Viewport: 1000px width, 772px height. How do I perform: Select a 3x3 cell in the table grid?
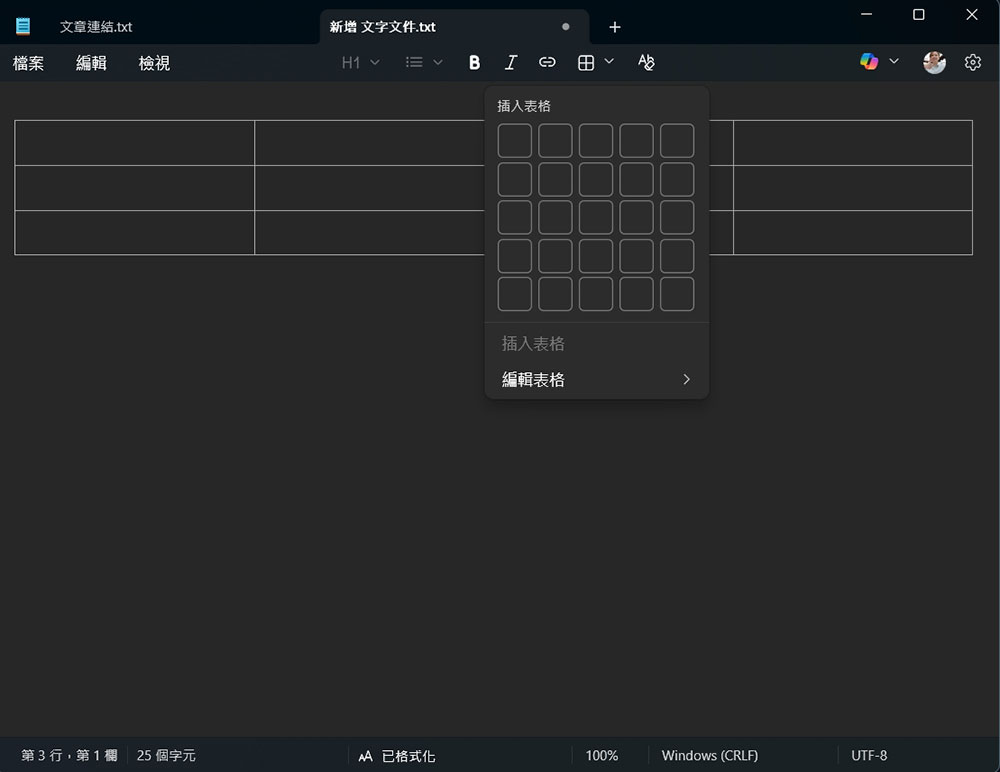pyautogui.click(x=595, y=217)
